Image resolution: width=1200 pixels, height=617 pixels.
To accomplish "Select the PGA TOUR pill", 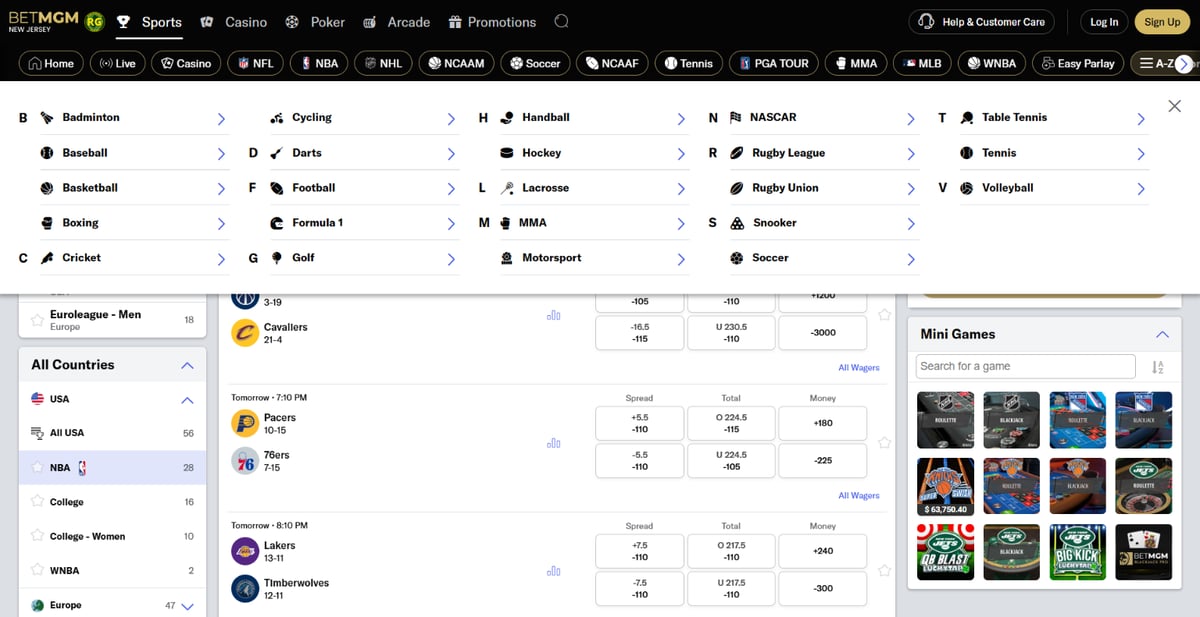I will [x=774, y=63].
